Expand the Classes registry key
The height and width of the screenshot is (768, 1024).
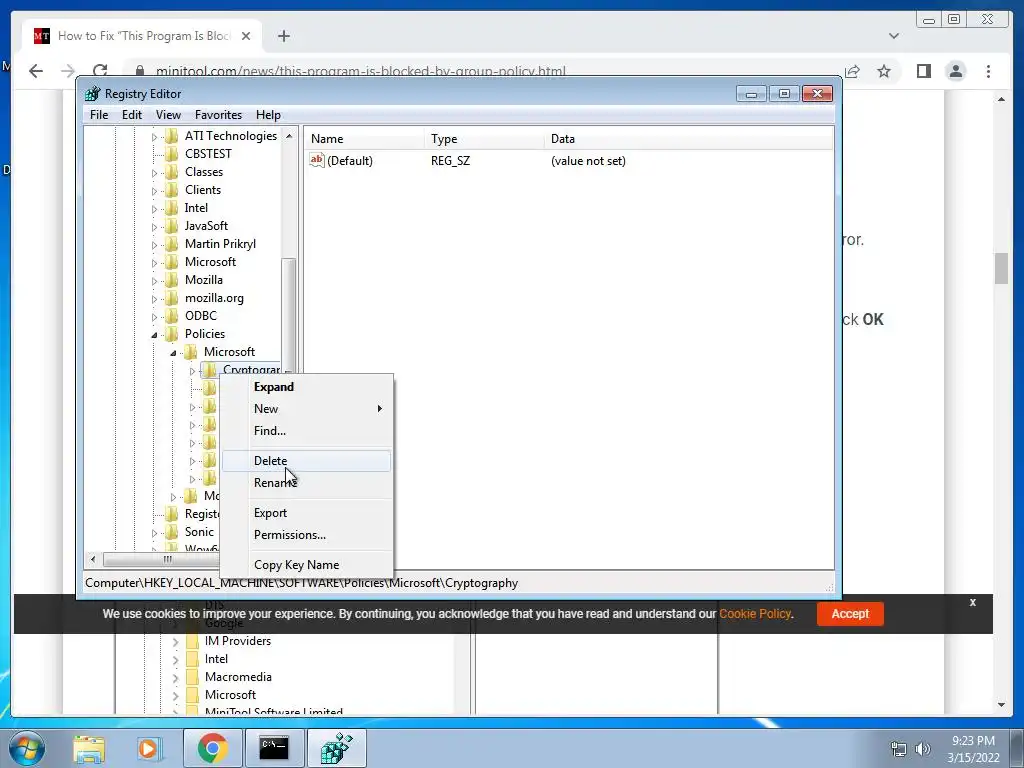point(155,173)
